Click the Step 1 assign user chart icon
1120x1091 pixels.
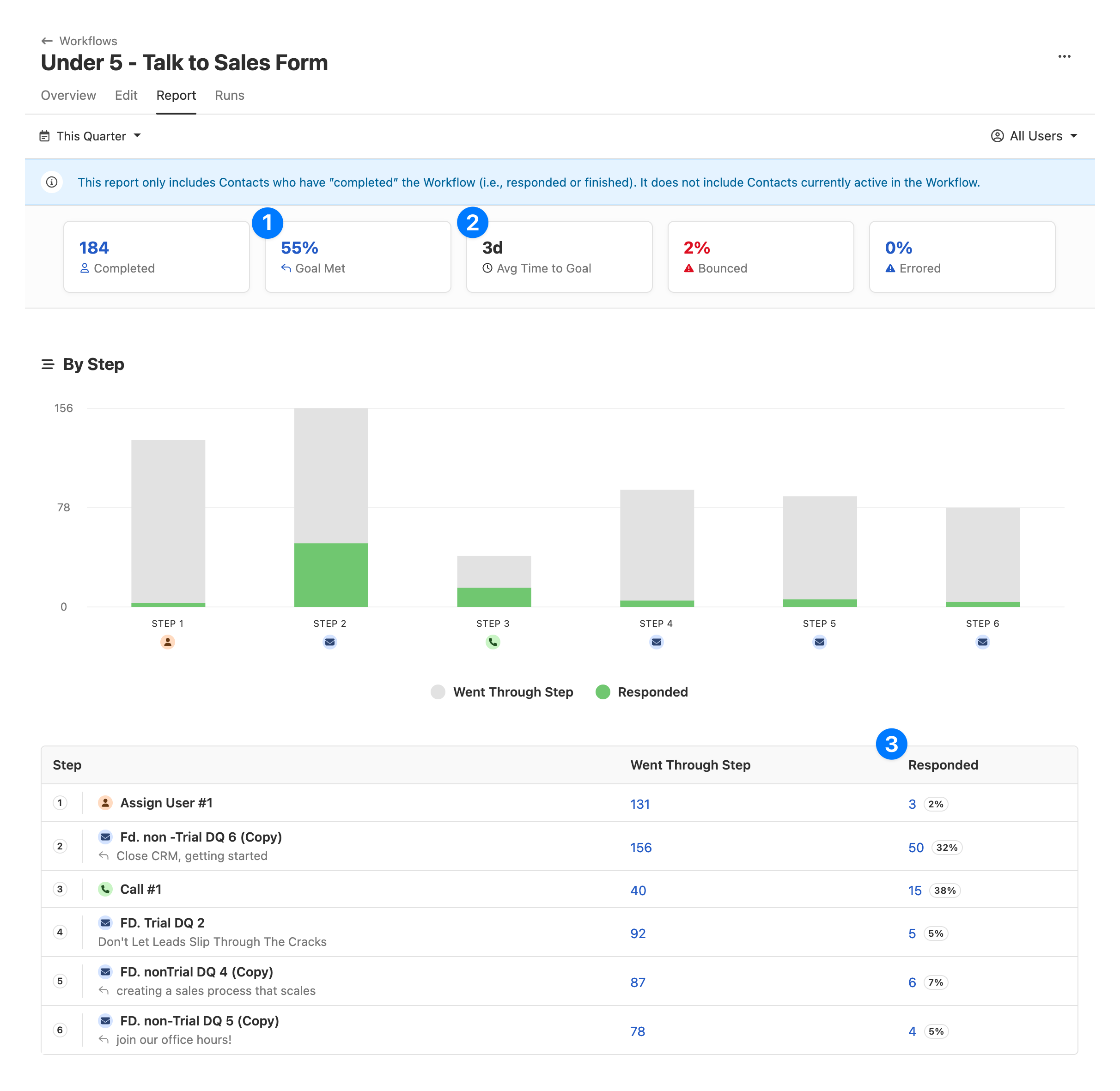click(x=167, y=642)
